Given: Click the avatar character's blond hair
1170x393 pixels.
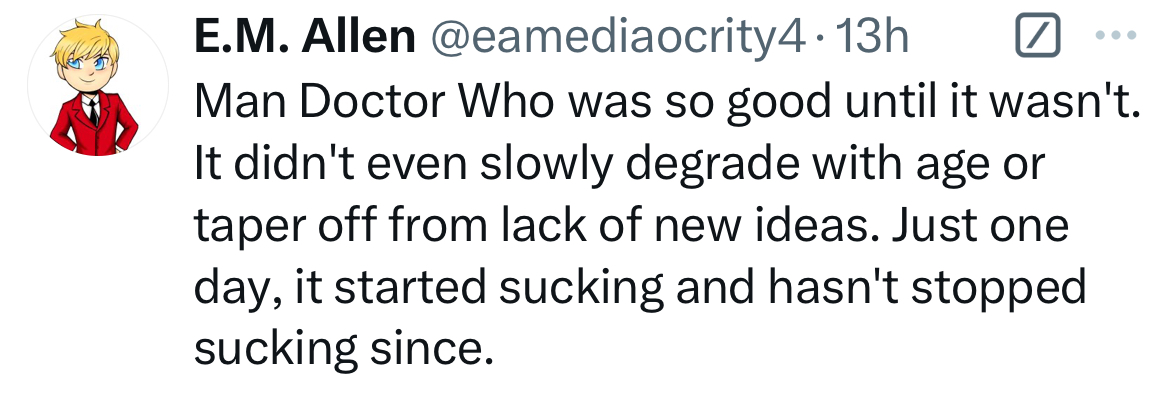Looking at the screenshot, I should pos(86,45).
